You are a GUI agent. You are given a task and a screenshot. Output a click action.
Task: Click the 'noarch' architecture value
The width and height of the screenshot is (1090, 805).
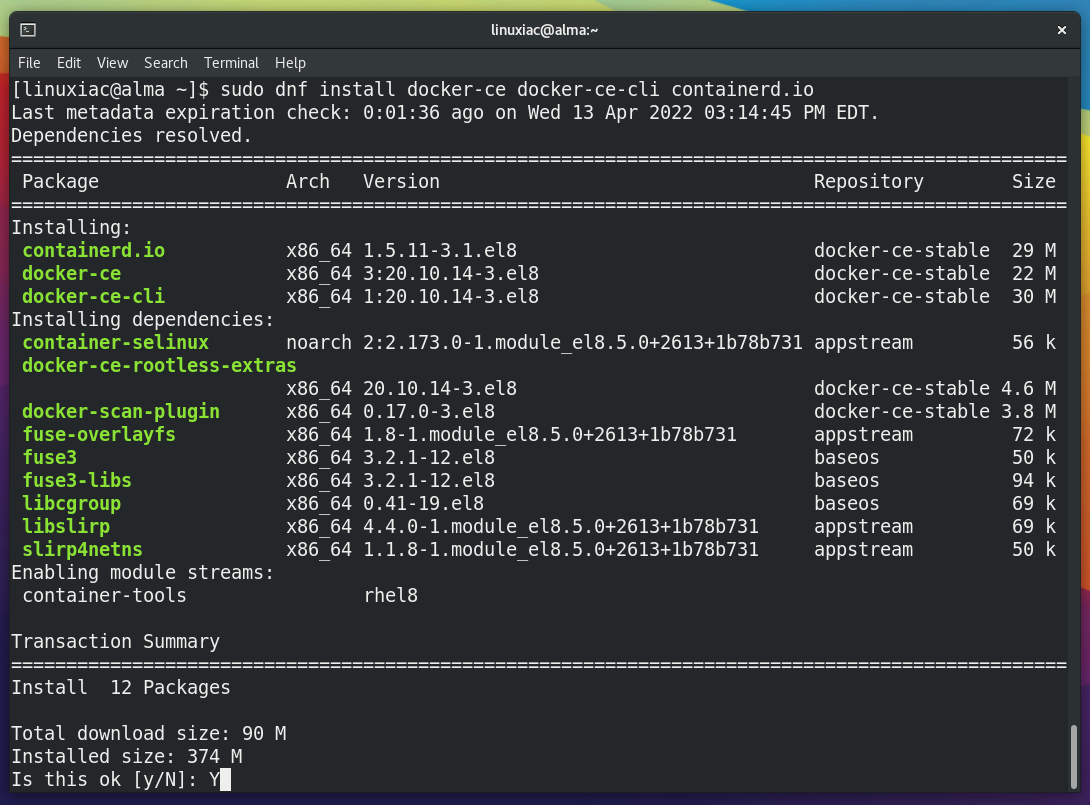click(x=319, y=342)
